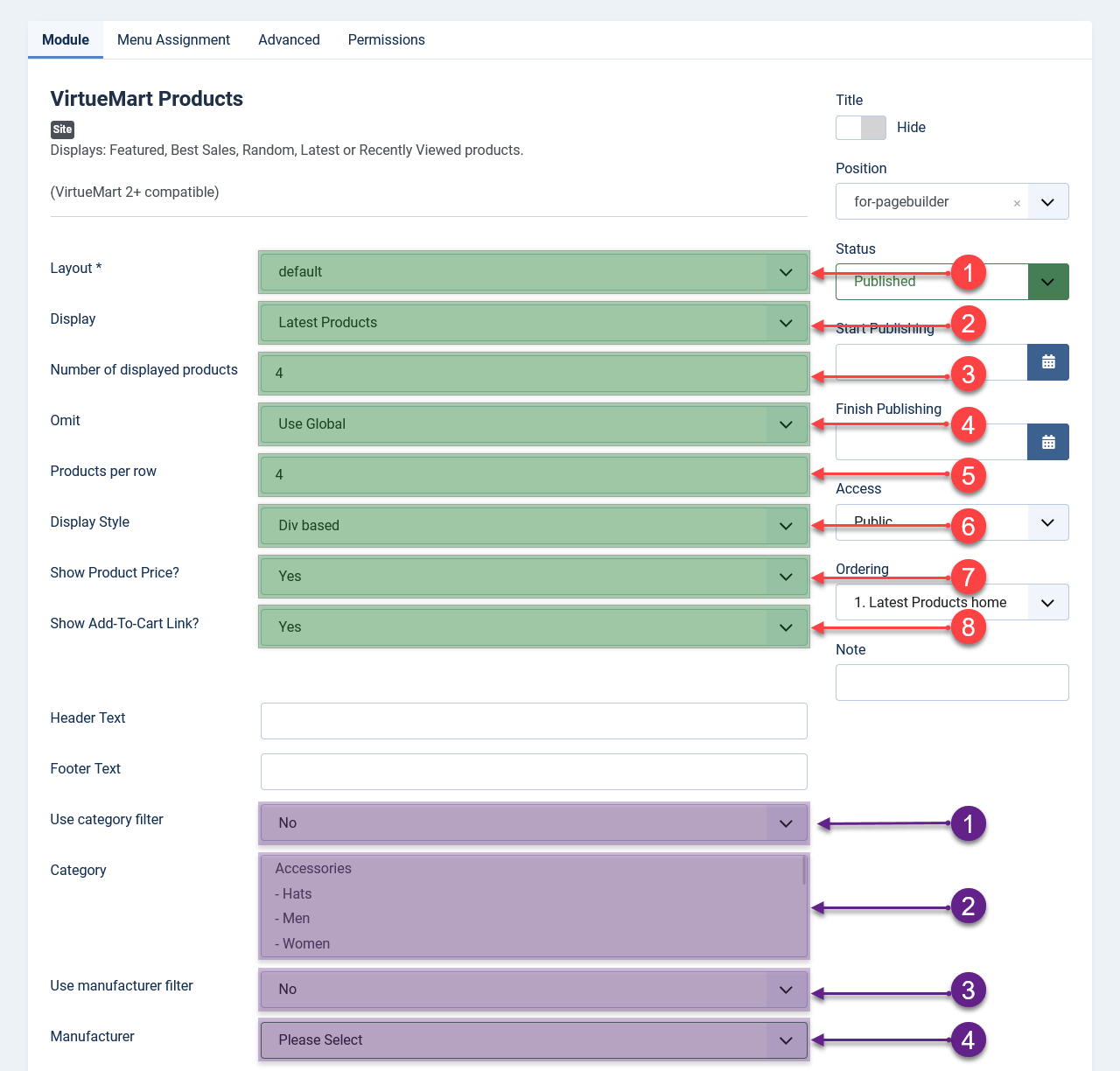
Task: Click the Footer Text input field
Action: (x=534, y=772)
